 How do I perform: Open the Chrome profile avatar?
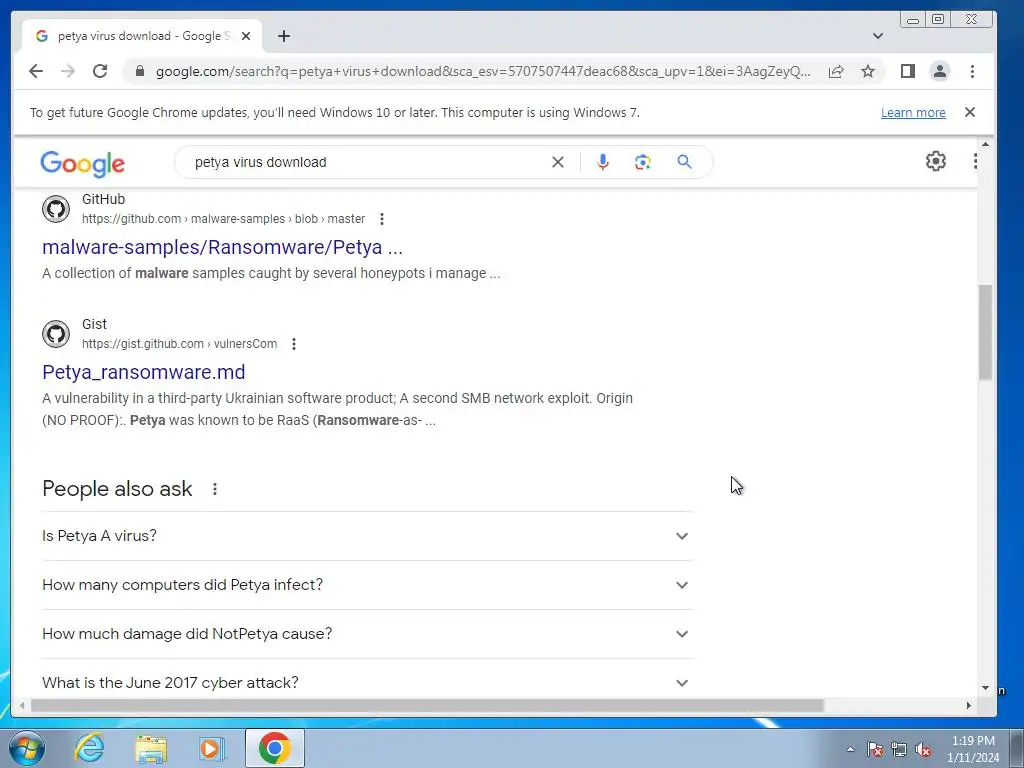point(940,71)
